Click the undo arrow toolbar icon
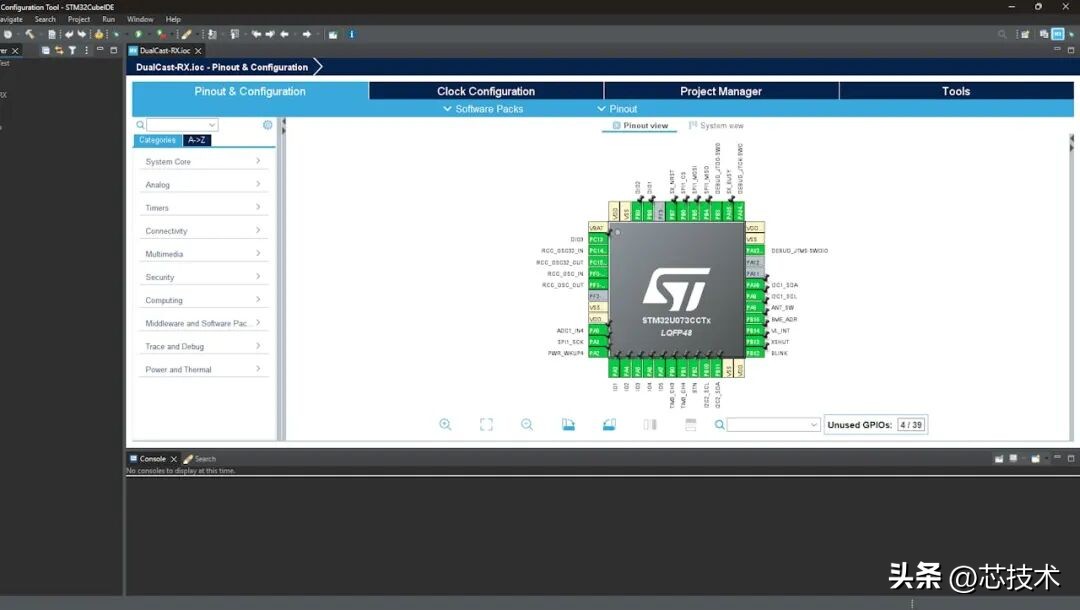 point(69,34)
